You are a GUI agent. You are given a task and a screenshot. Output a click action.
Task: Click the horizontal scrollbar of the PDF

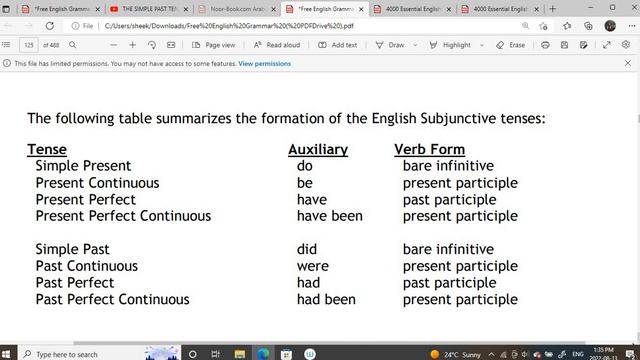[329, 343]
